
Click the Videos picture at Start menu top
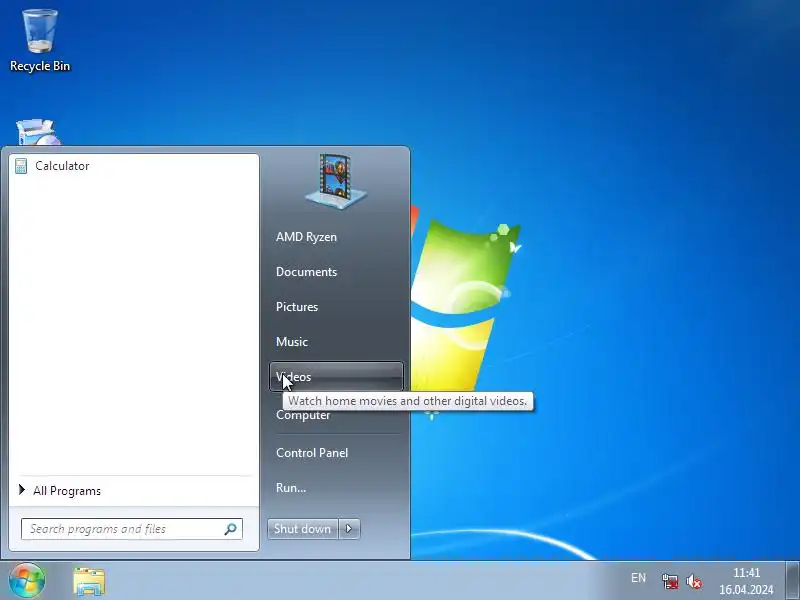[335, 182]
